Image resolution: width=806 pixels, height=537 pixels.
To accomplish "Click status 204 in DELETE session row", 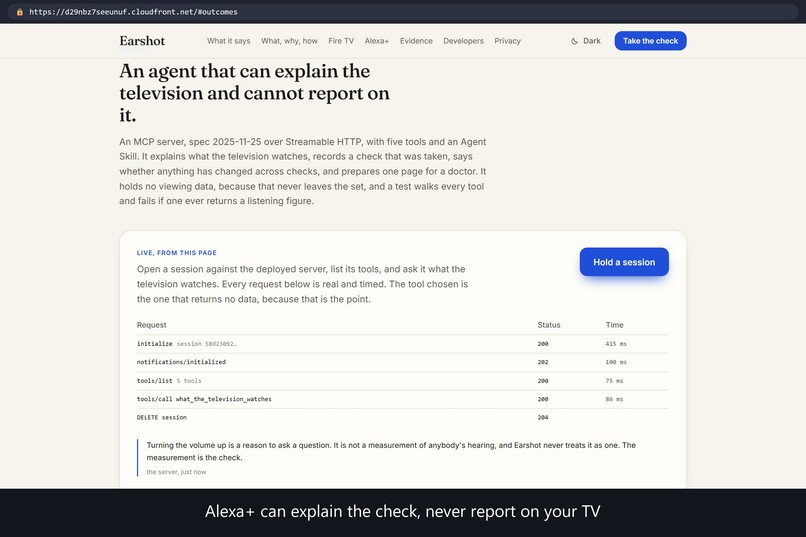I will tap(543, 418).
